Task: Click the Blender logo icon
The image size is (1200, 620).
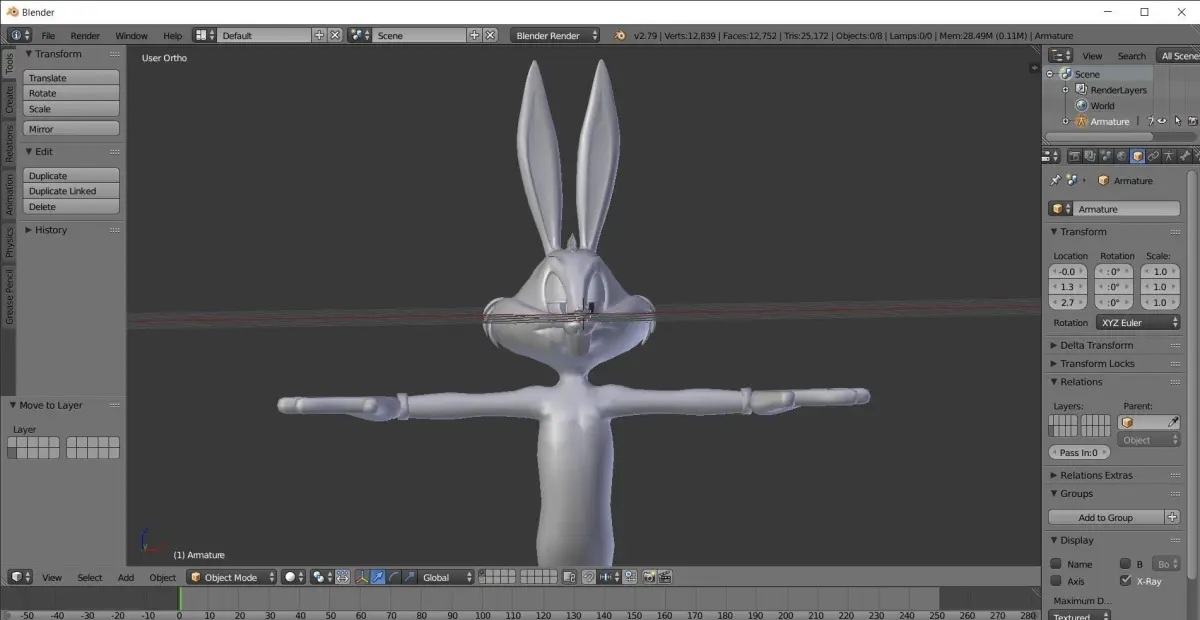Action: (621, 35)
